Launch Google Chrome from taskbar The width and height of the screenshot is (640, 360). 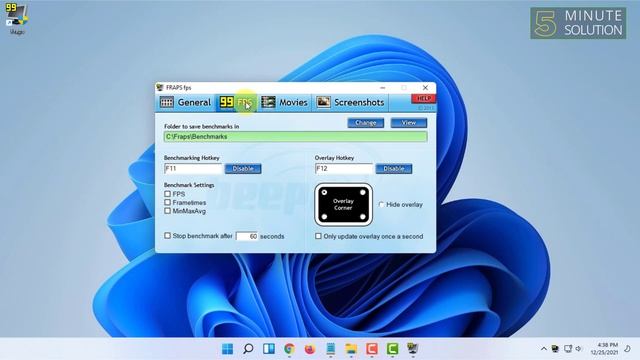289,349
